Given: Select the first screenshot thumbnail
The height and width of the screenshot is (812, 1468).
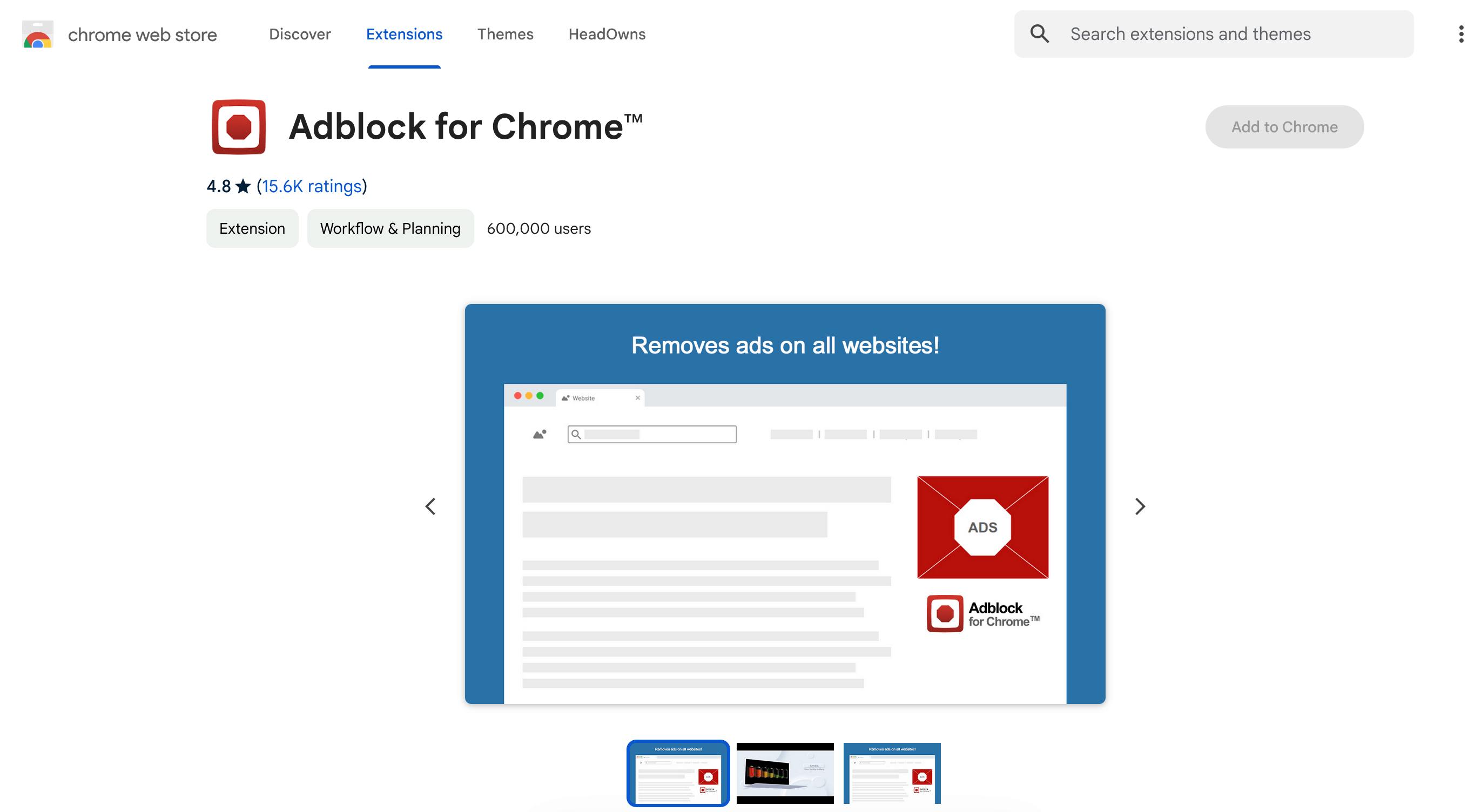Looking at the screenshot, I should pyautogui.click(x=678, y=773).
